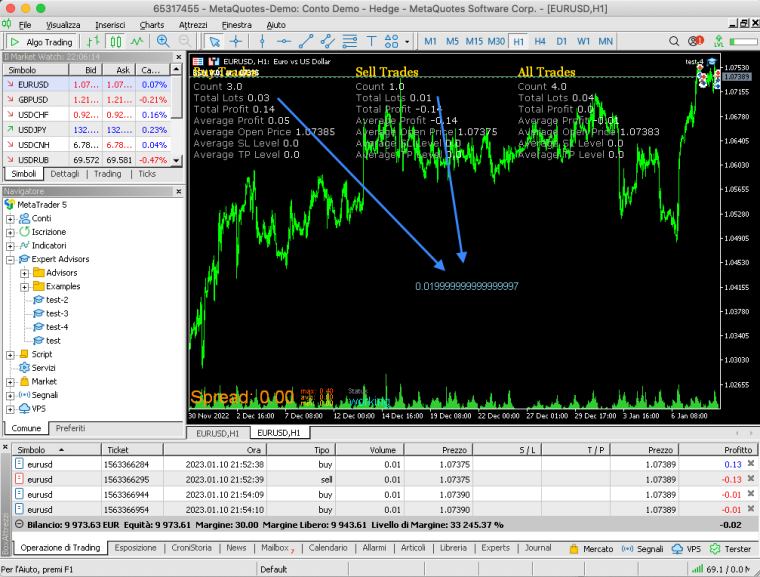Click the VPS cloud button in toolbox
This screenshot has width=760, height=577.
click(687, 549)
